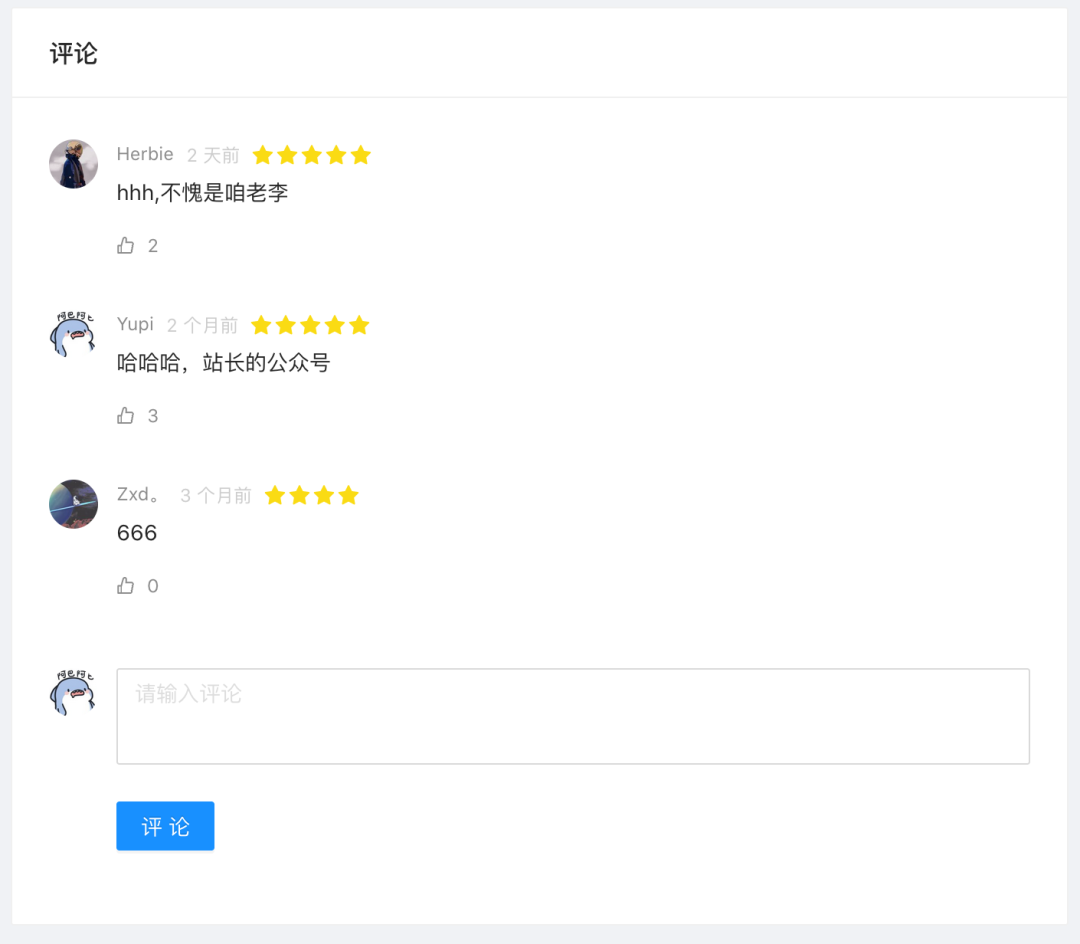Click the "2 天前" timestamp
Viewport: 1080px width, 944px height.
pos(213,155)
